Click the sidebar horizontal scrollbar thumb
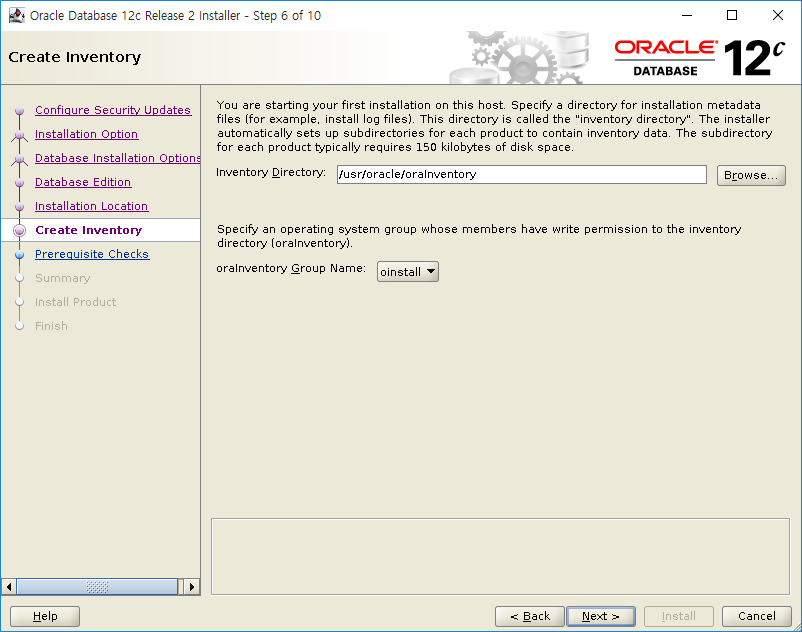 tap(97, 586)
